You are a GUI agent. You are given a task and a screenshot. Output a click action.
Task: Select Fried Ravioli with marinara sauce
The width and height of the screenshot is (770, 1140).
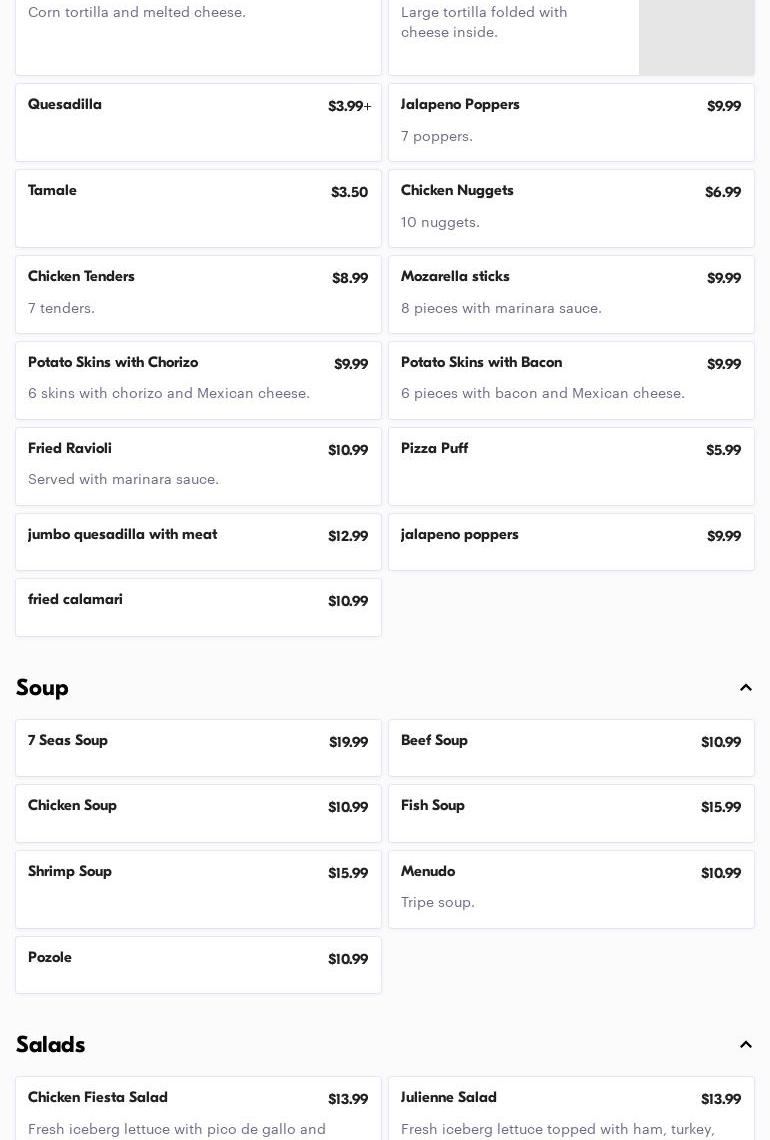(198, 466)
